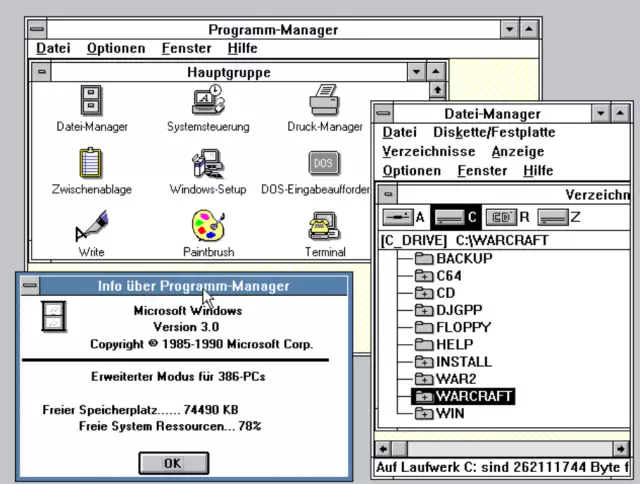Screen dimensions: 640x484
Task: Switch to drive Z icon
Action: [x=553, y=217]
